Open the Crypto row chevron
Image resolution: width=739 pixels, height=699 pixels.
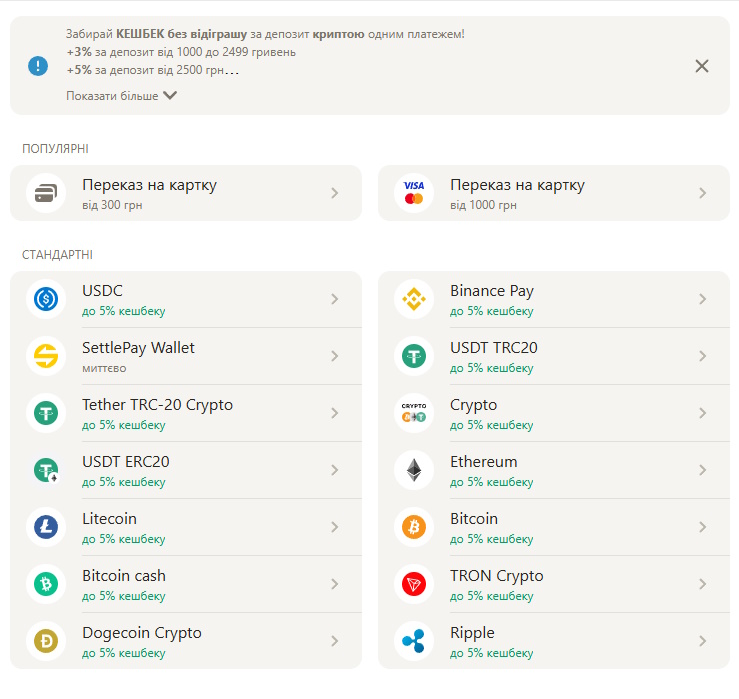[x=703, y=413]
